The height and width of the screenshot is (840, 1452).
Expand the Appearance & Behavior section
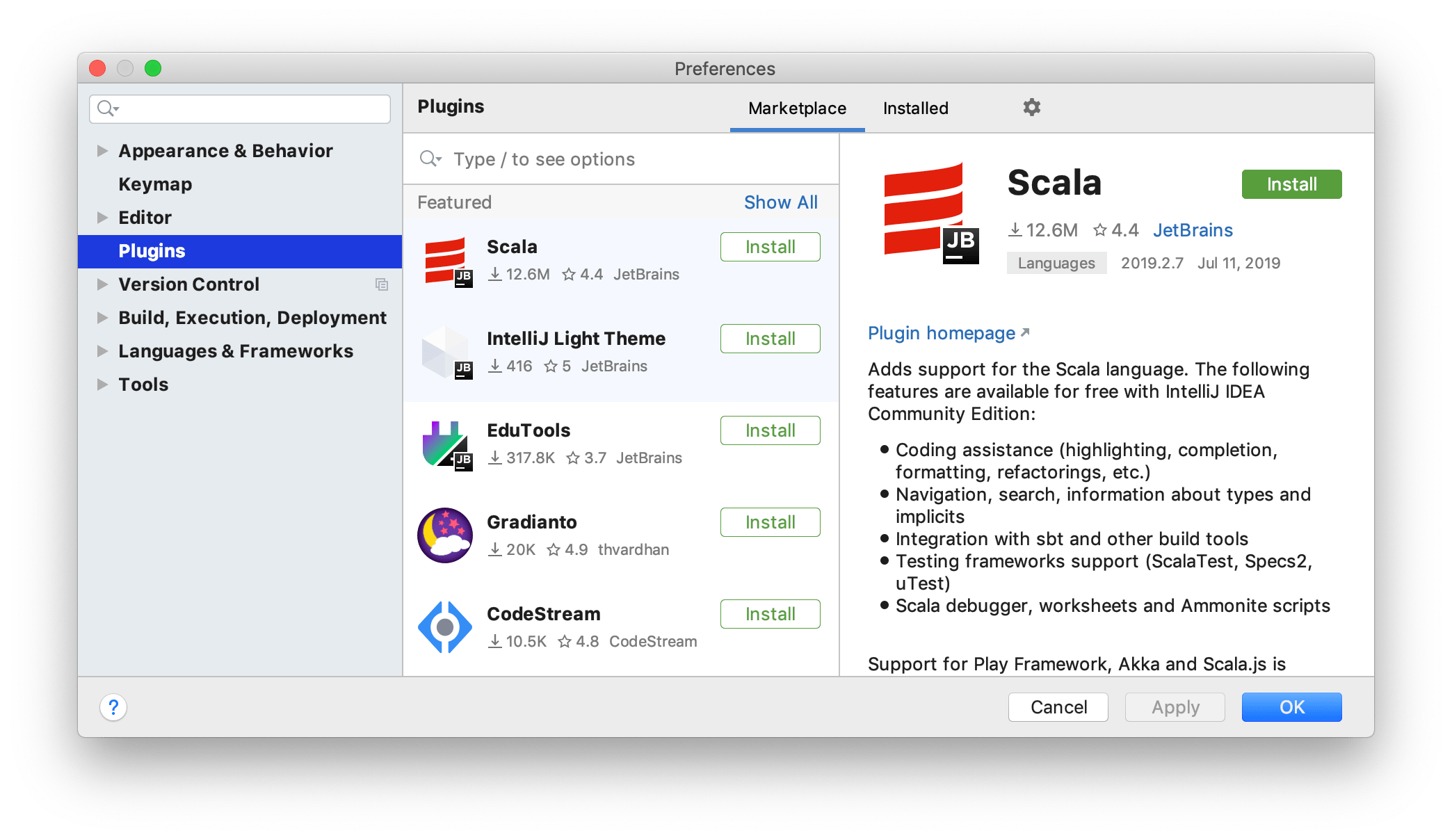click(x=102, y=150)
